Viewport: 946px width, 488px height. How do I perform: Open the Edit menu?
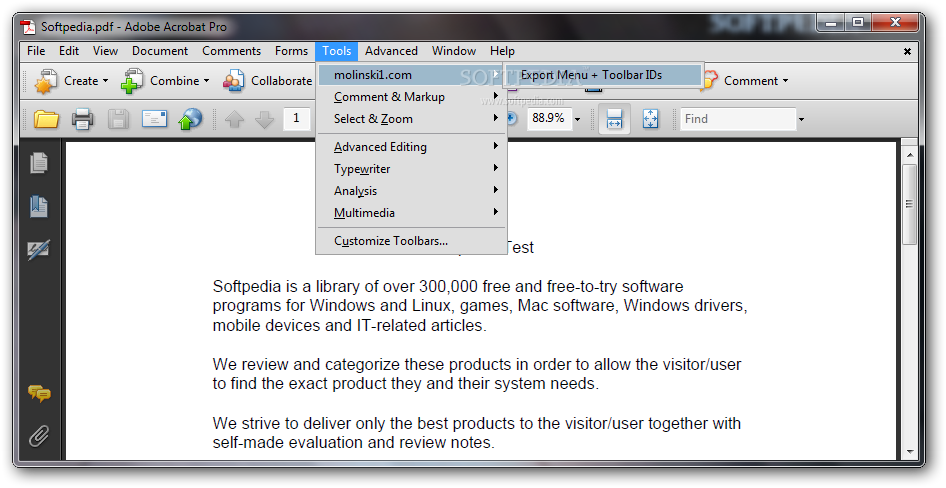click(69, 51)
